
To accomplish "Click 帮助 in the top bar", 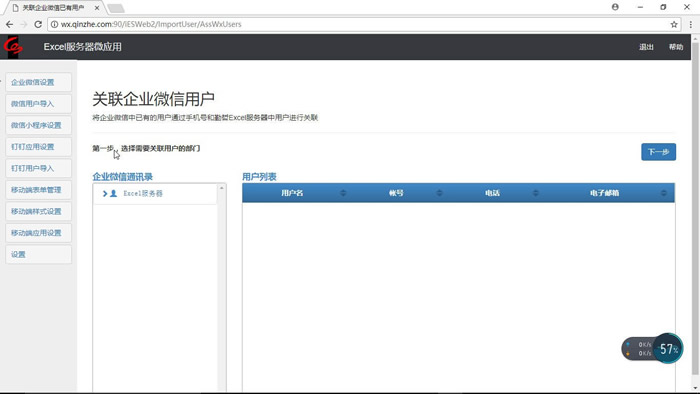I will 676,47.
